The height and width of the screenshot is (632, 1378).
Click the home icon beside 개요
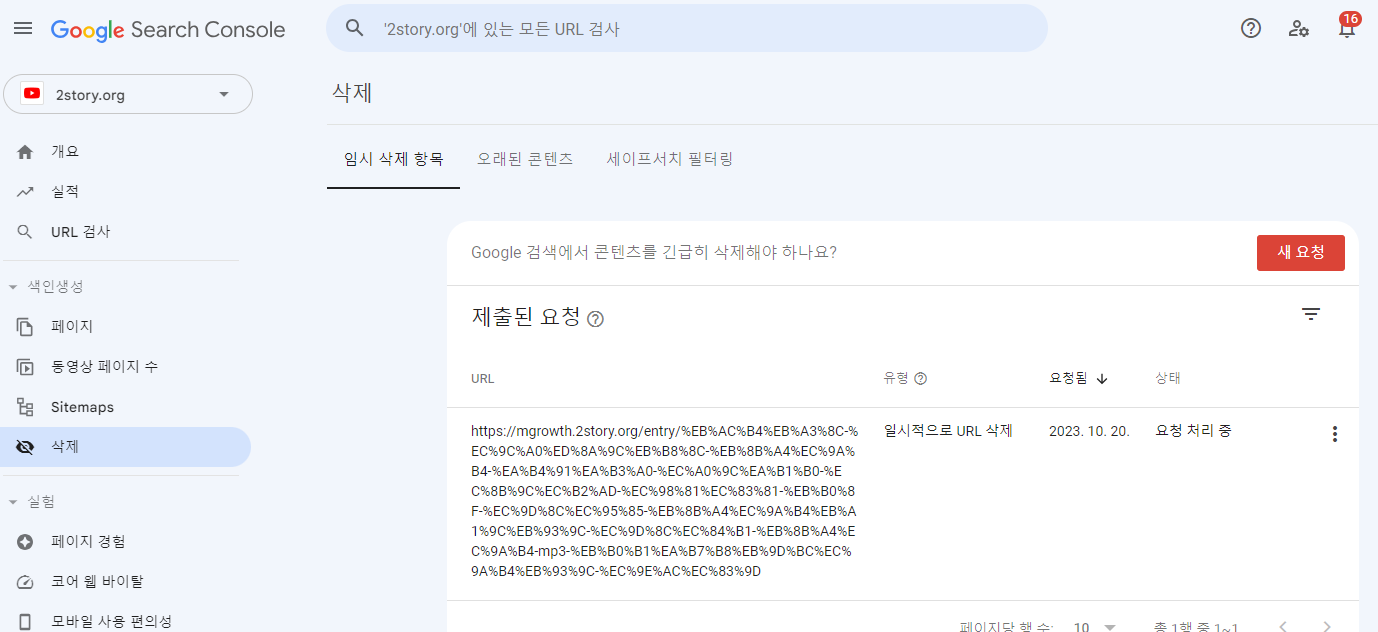(26, 152)
